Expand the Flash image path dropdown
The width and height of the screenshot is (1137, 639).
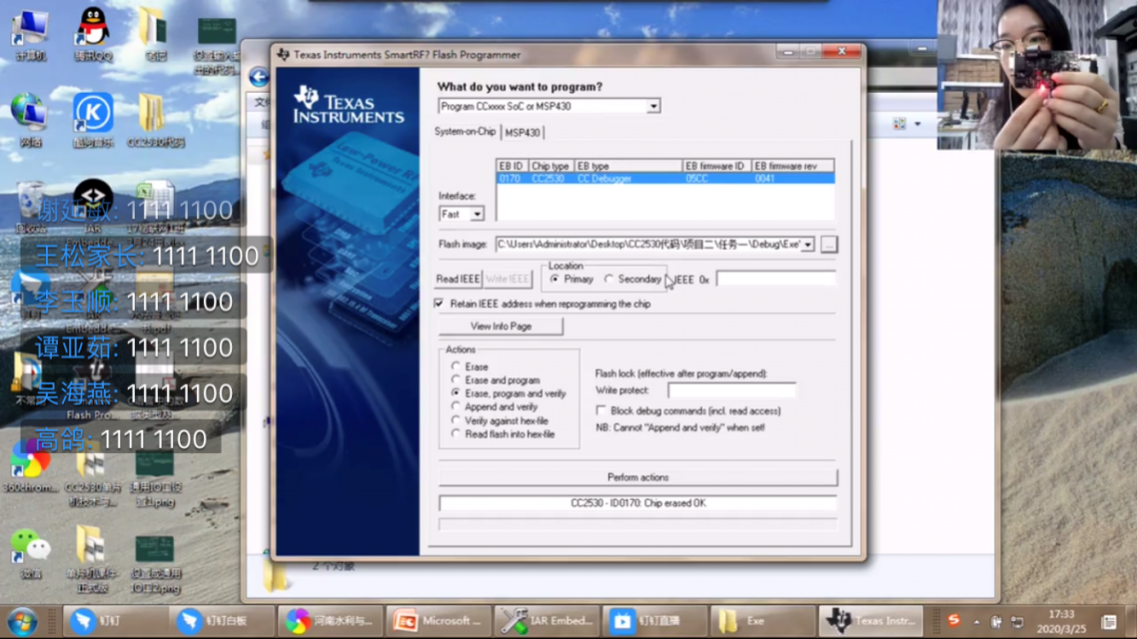coord(807,245)
